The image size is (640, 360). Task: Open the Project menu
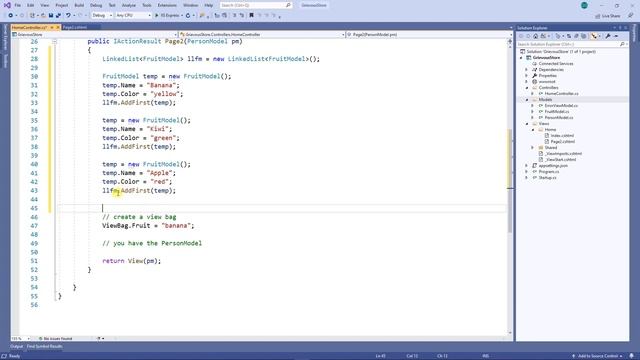click(62, 5)
